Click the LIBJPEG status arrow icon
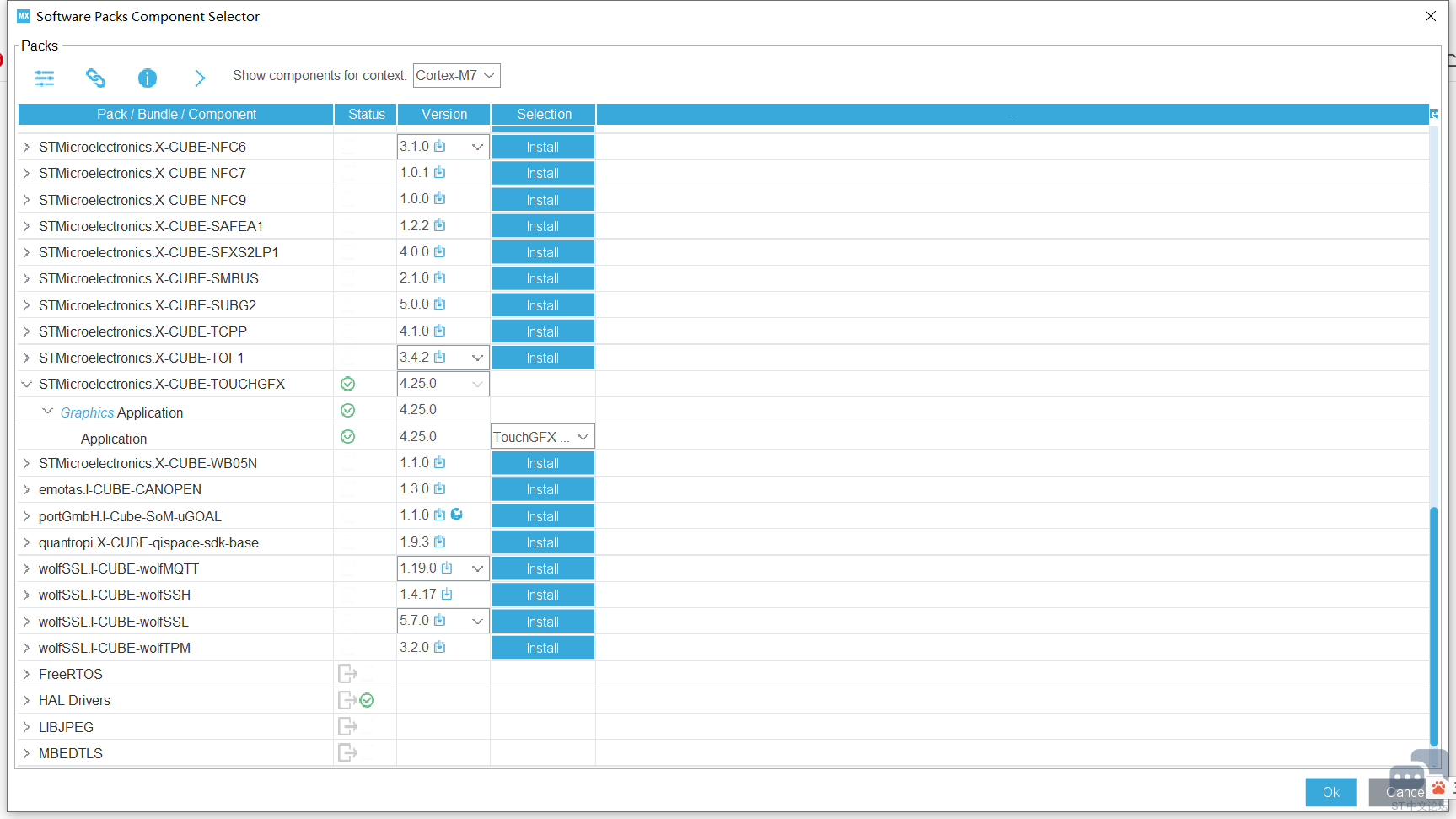The height and width of the screenshot is (819, 1456). (x=347, y=726)
